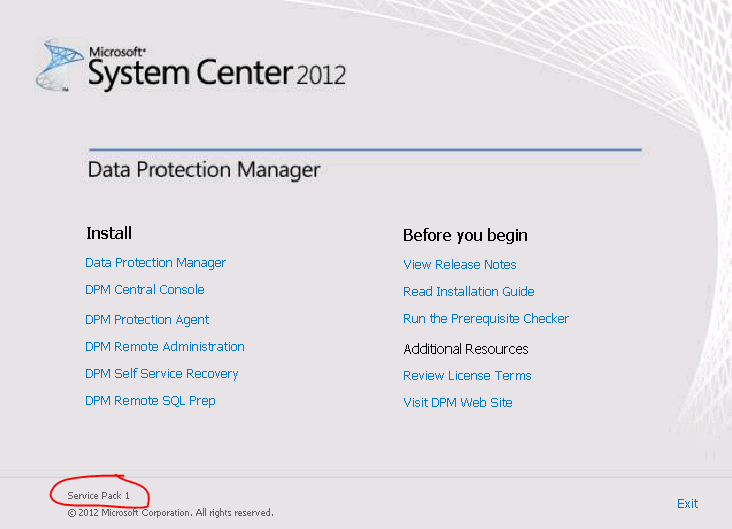Click the 'Install' section heading
This screenshot has height=529, width=732.
pos(109,233)
